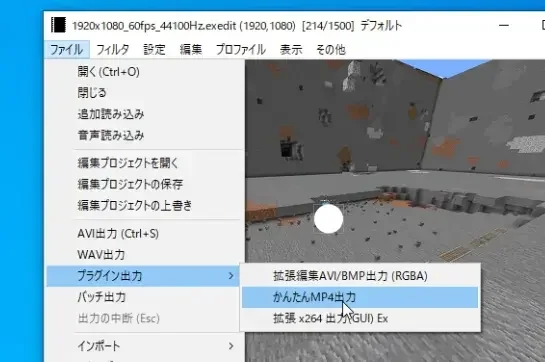
Task: Select 閉じる menu entry
Action: pos(143,93)
